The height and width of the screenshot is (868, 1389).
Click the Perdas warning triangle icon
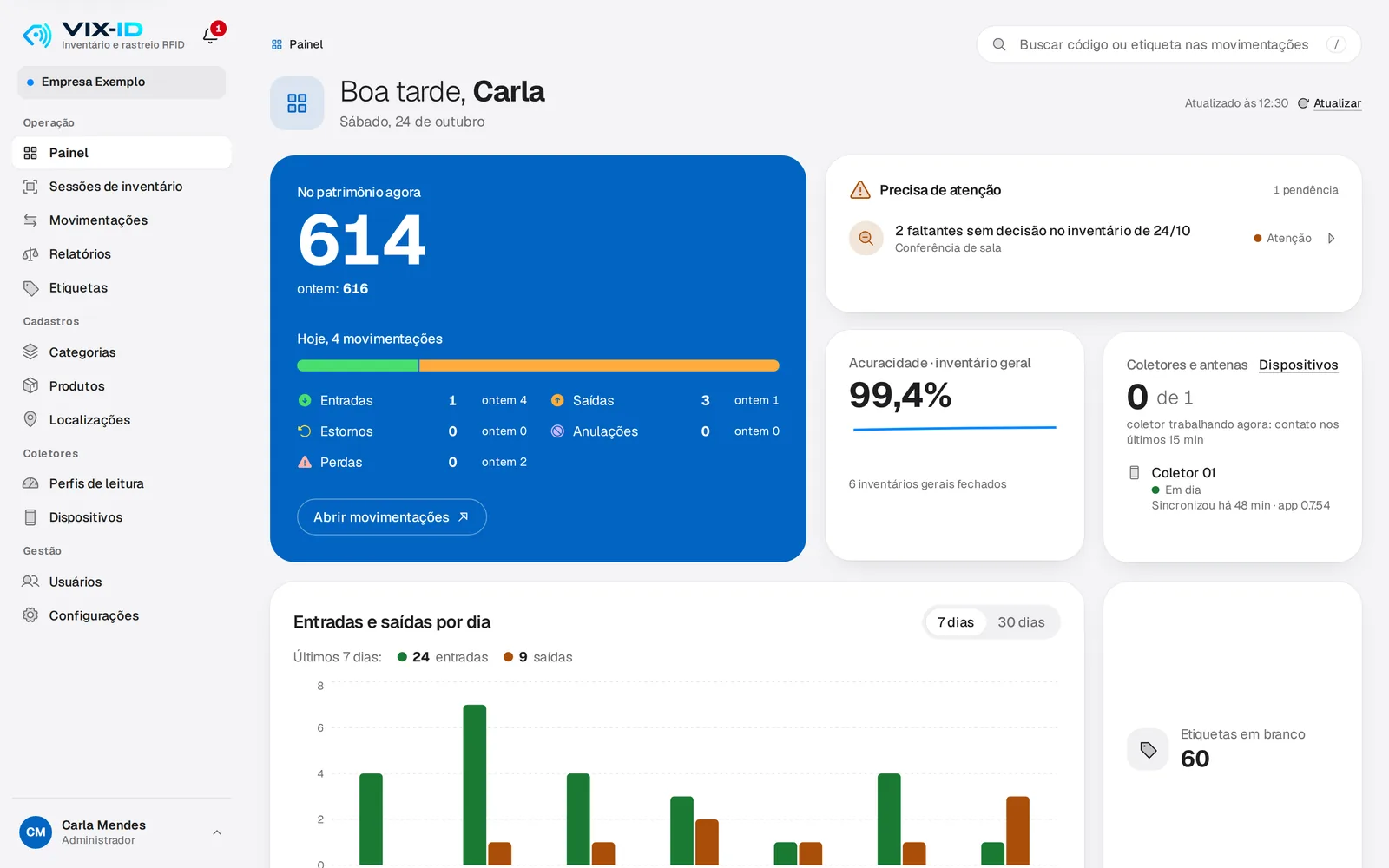coord(305,462)
